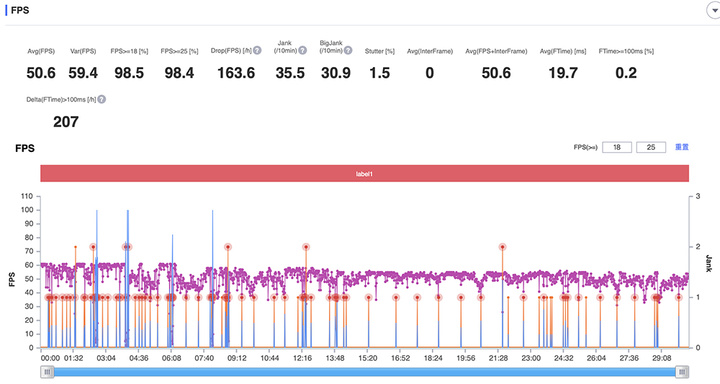Click the Jank value 35.5
The width and height of the screenshot is (720, 384).
[290, 73]
